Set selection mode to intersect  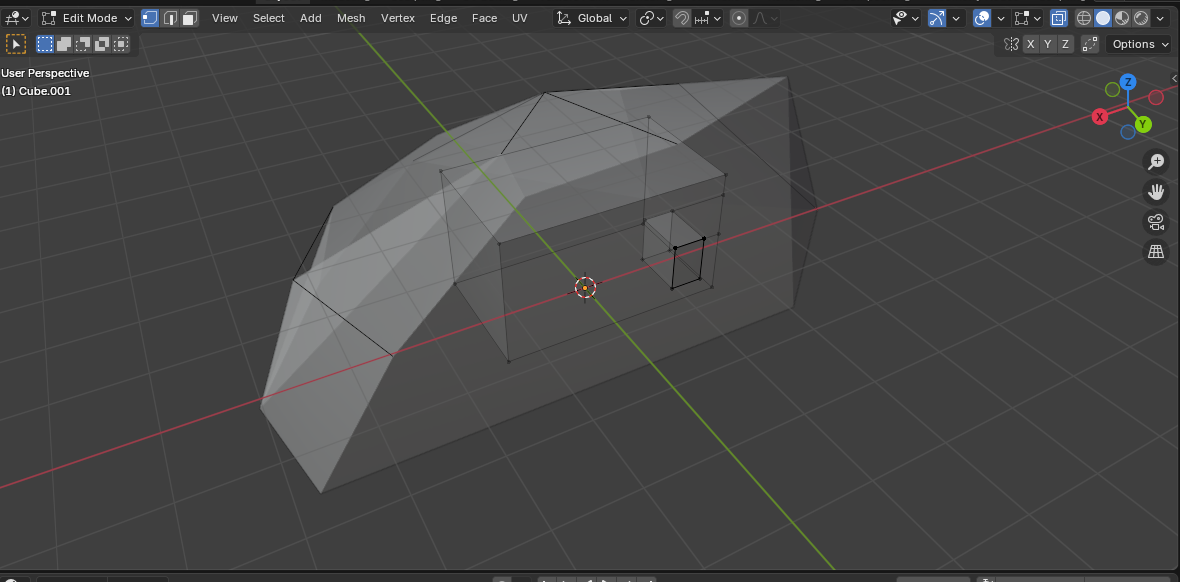120,44
